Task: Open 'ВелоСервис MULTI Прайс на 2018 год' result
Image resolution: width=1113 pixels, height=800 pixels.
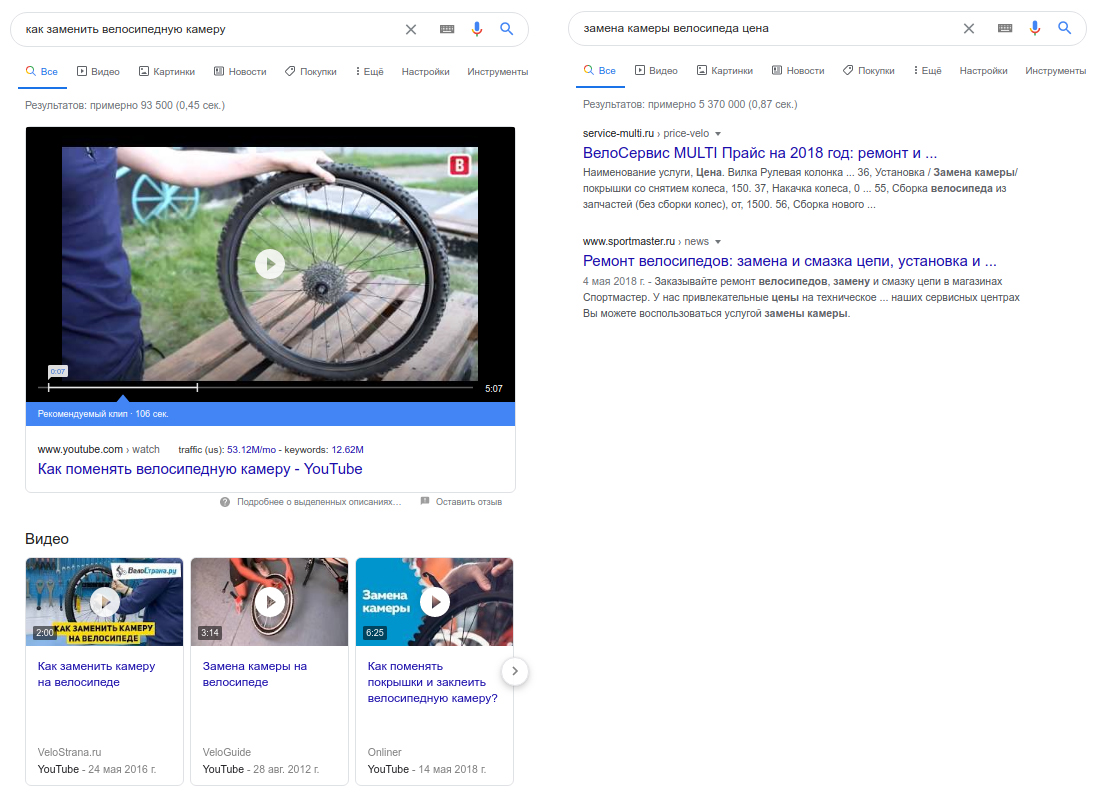Action: tap(759, 153)
